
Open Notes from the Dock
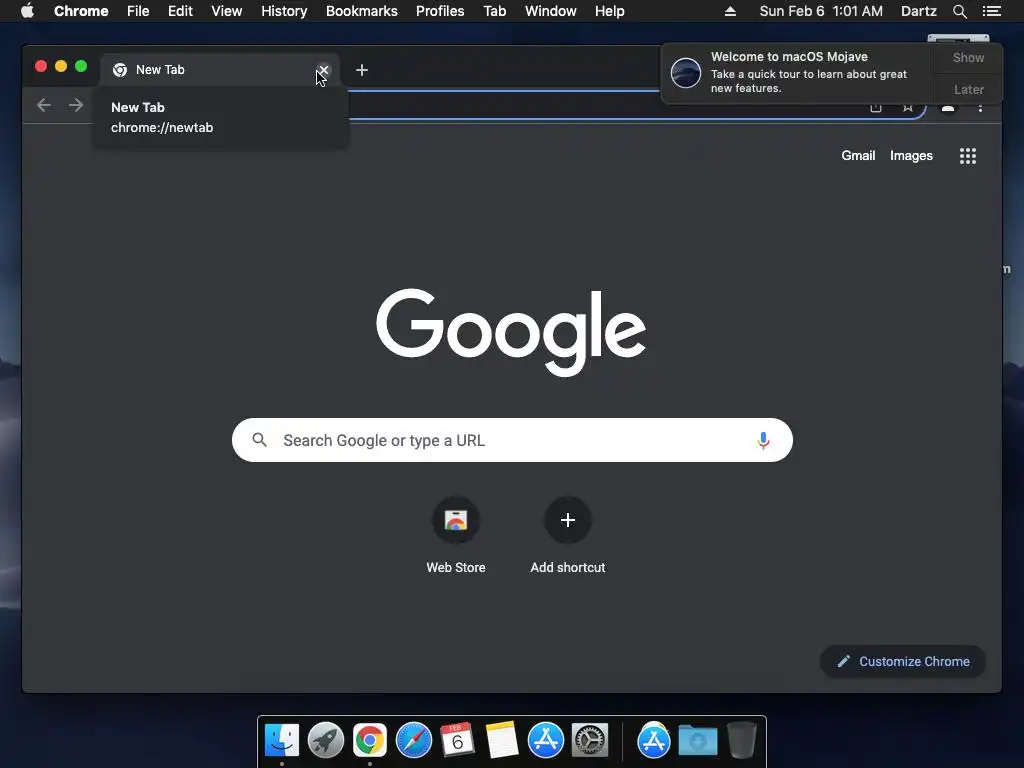coord(502,740)
